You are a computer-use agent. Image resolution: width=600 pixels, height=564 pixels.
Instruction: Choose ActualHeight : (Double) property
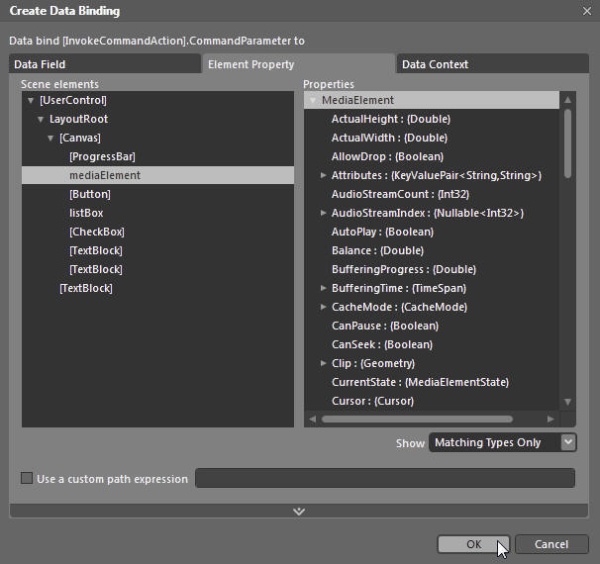coord(391,119)
